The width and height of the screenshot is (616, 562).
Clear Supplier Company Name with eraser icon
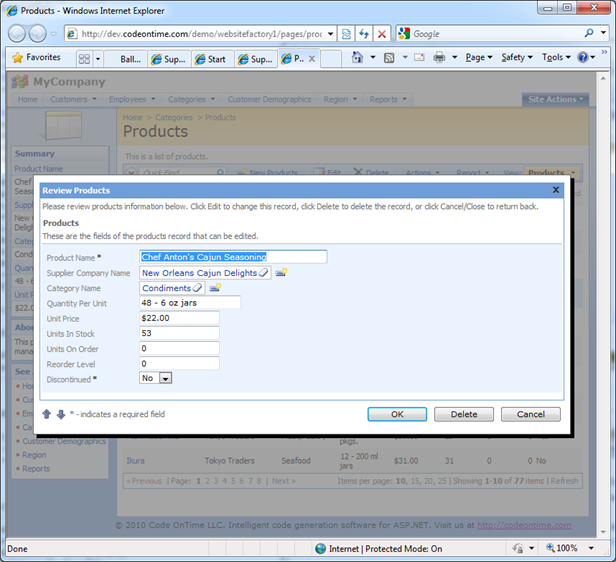263,273
